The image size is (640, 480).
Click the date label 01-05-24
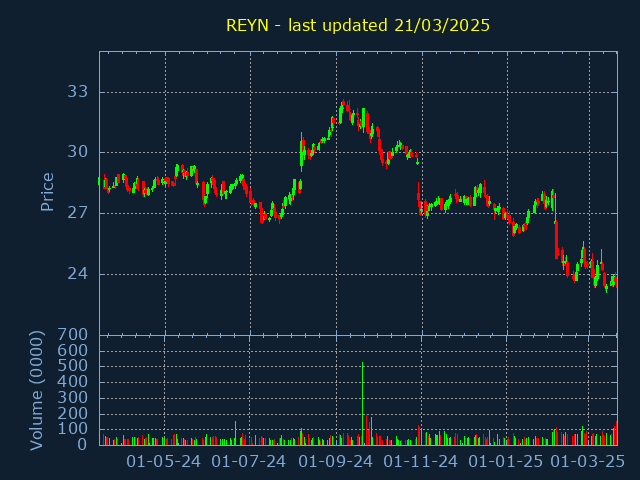click(x=163, y=462)
